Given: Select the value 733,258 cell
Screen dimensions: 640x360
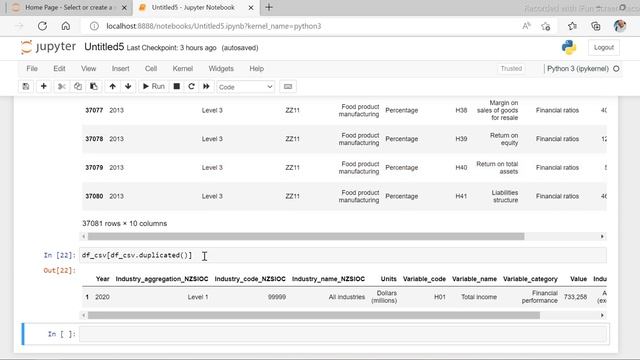Looking at the screenshot, I should [x=575, y=297].
